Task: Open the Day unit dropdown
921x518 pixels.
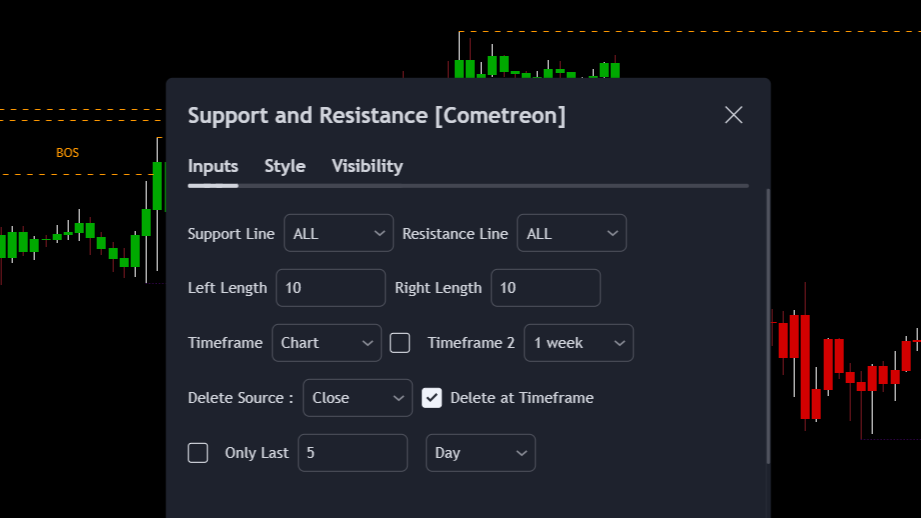Action: click(480, 453)
